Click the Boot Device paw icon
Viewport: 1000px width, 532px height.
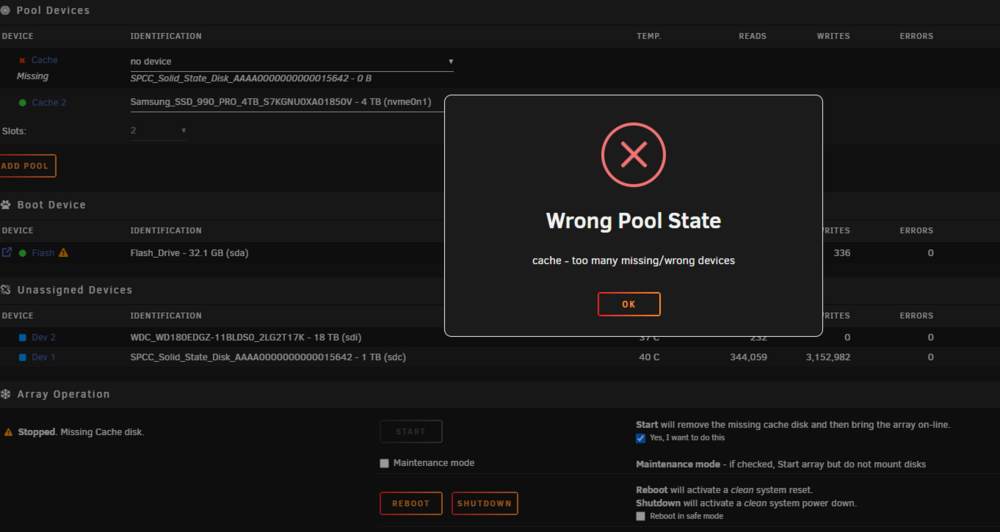(6, 205)
